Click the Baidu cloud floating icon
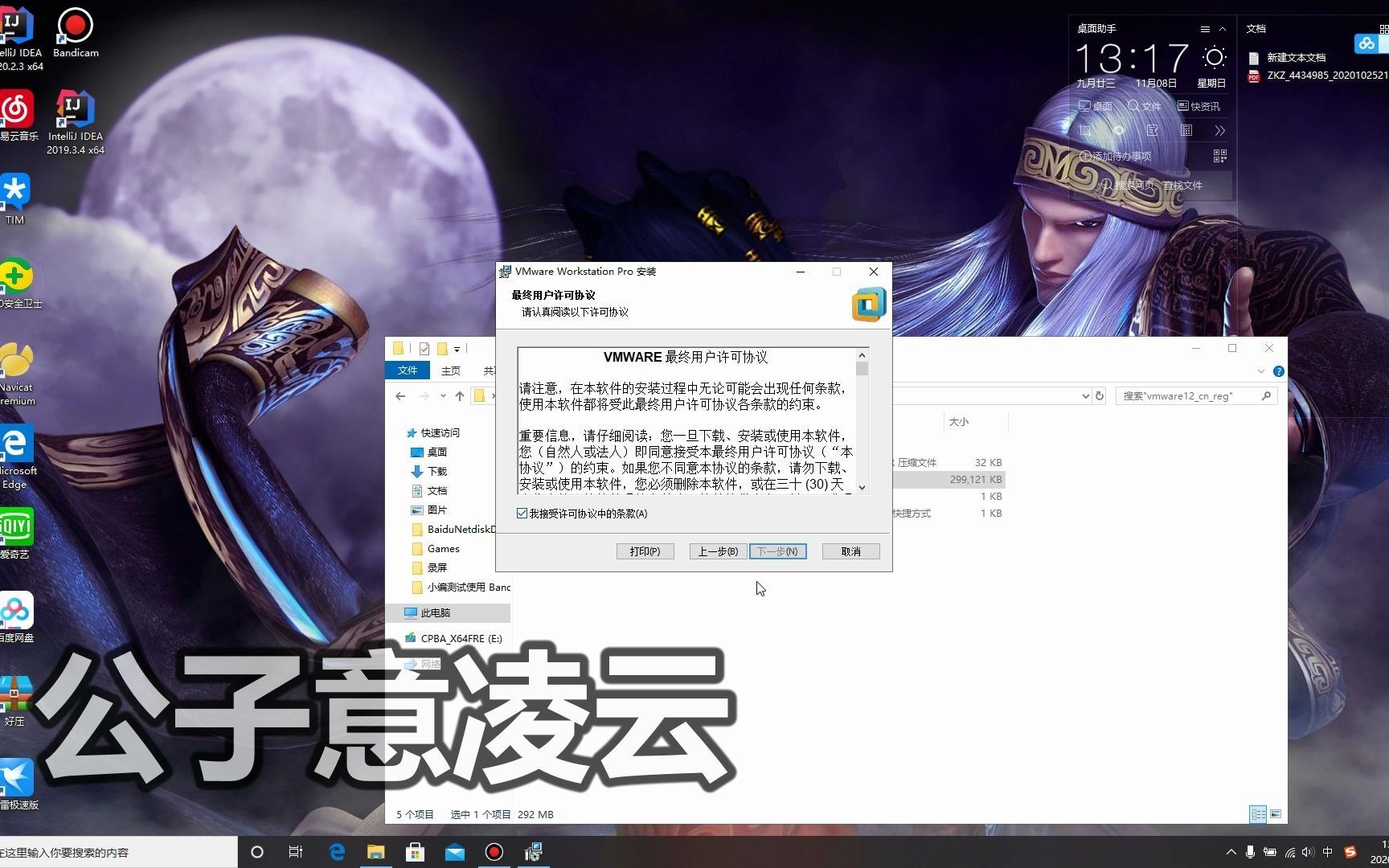 pos(1366,43)
